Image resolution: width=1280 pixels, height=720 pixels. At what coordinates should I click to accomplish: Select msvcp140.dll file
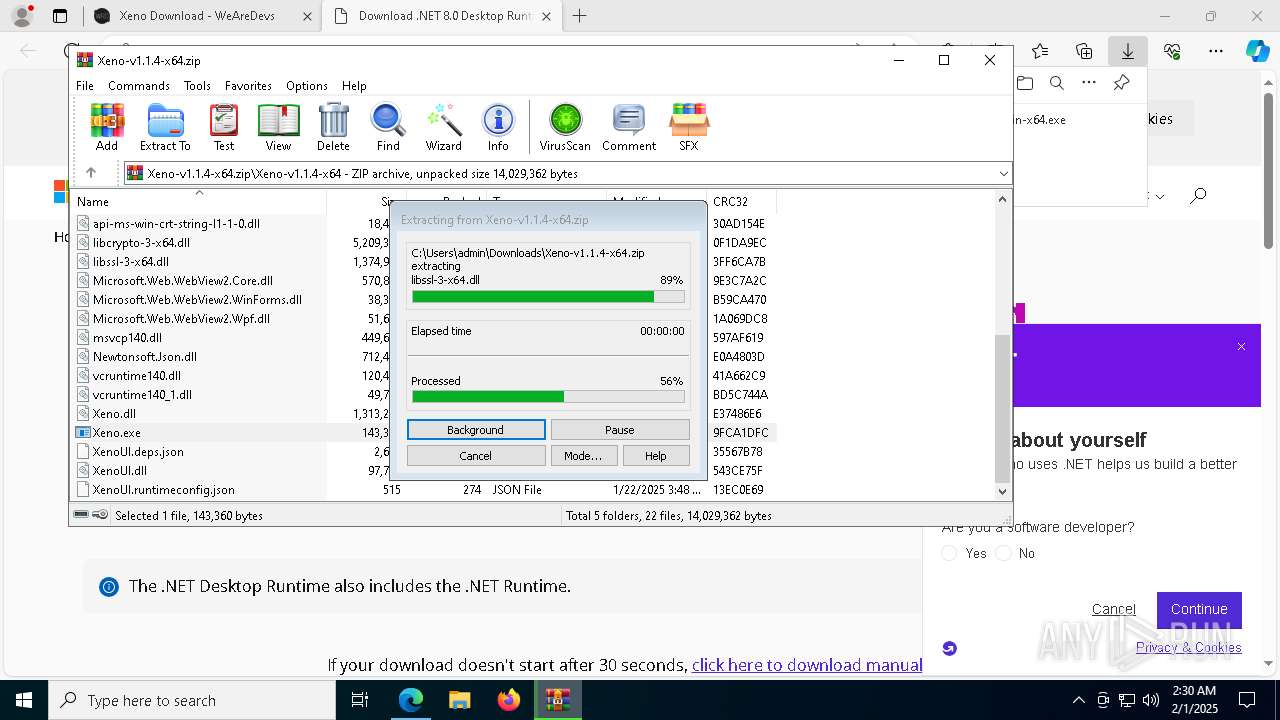click(x=127, y=338)
